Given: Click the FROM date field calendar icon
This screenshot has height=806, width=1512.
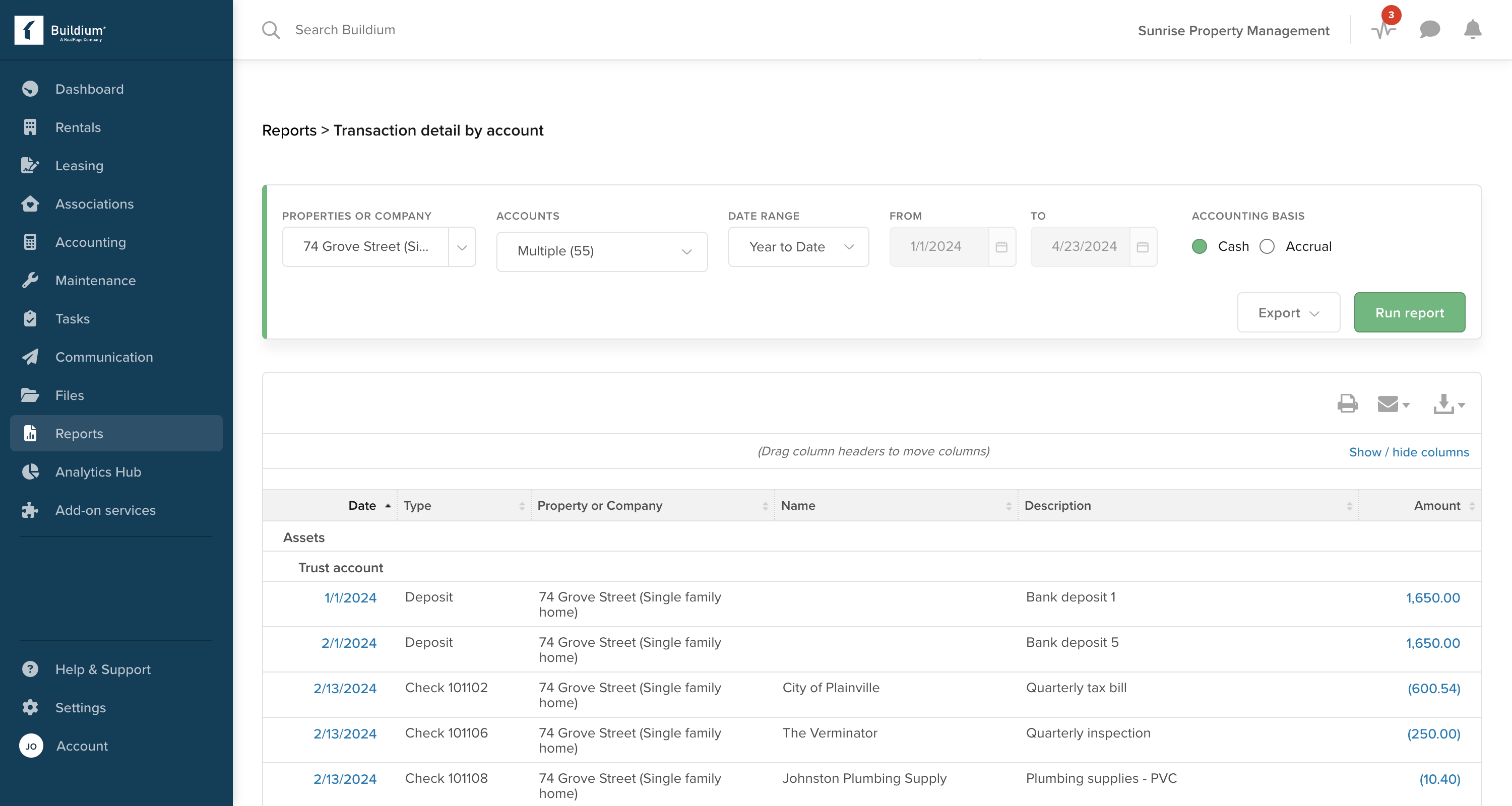Looking at the screenshot, I should click(1002, 246).
